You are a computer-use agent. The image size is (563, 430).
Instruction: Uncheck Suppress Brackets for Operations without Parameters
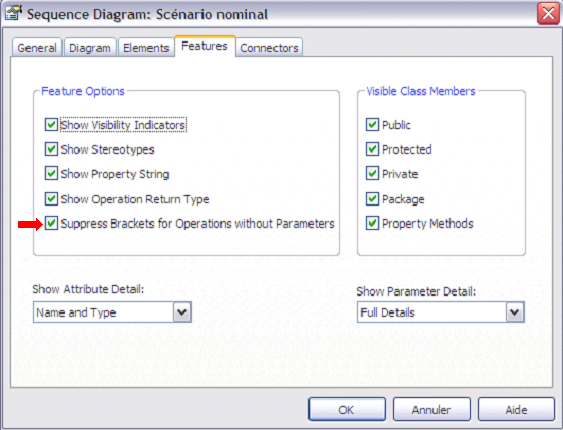point(51,223)
